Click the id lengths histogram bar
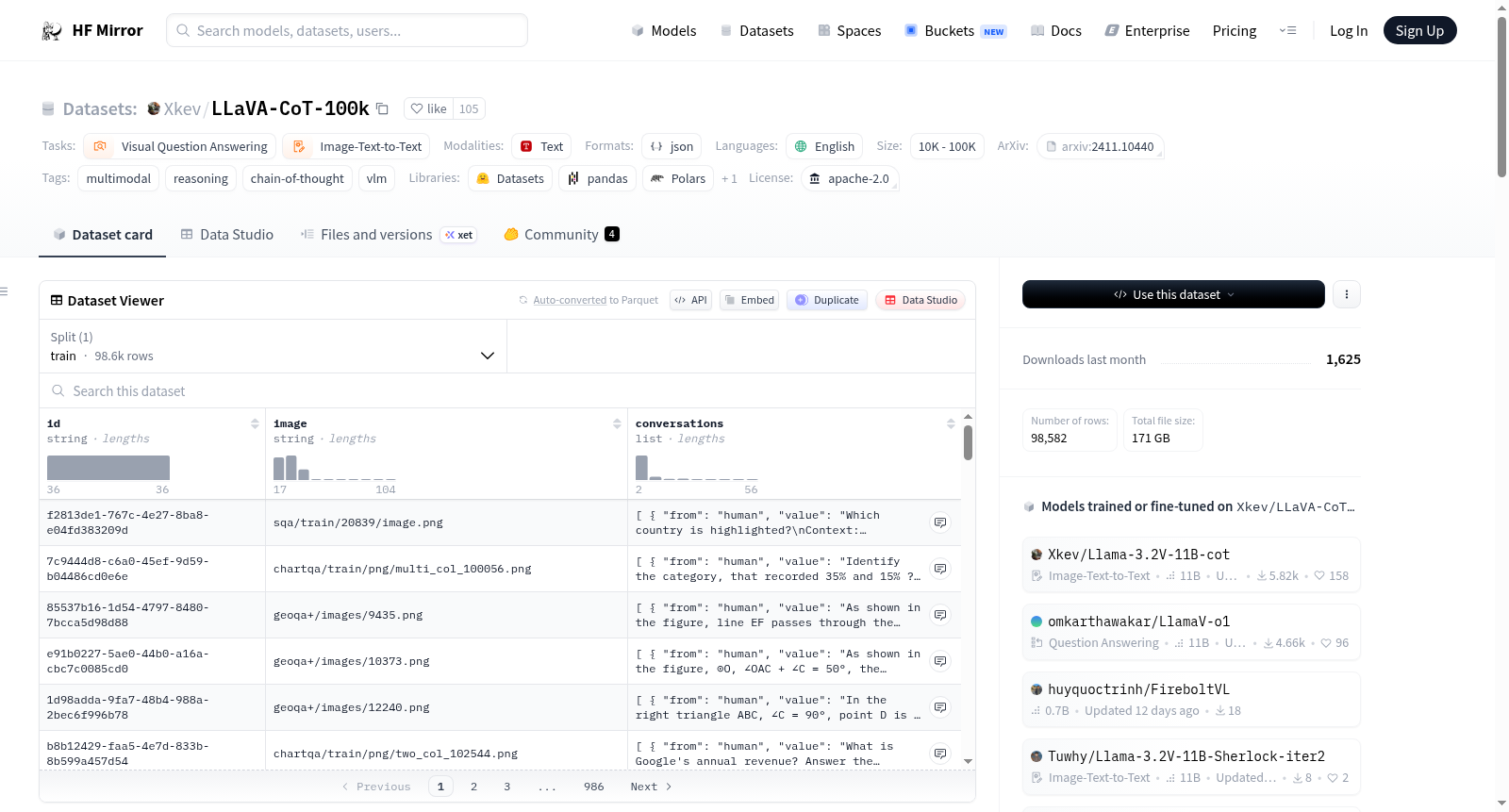Image resolution: width=1509 pixels, height=812 pixels. (x=108, y=468)
